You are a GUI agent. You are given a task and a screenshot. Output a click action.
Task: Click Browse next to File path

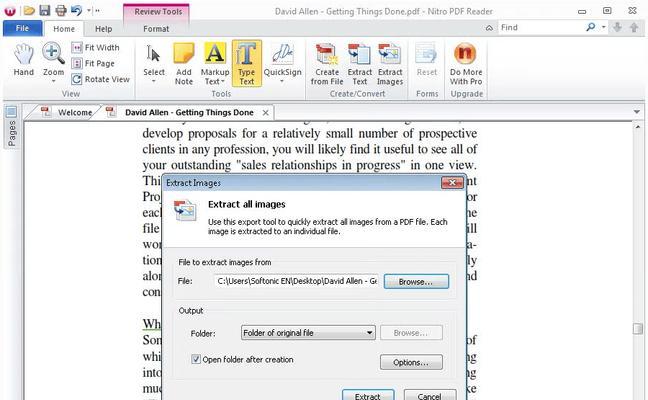[416, 281]
